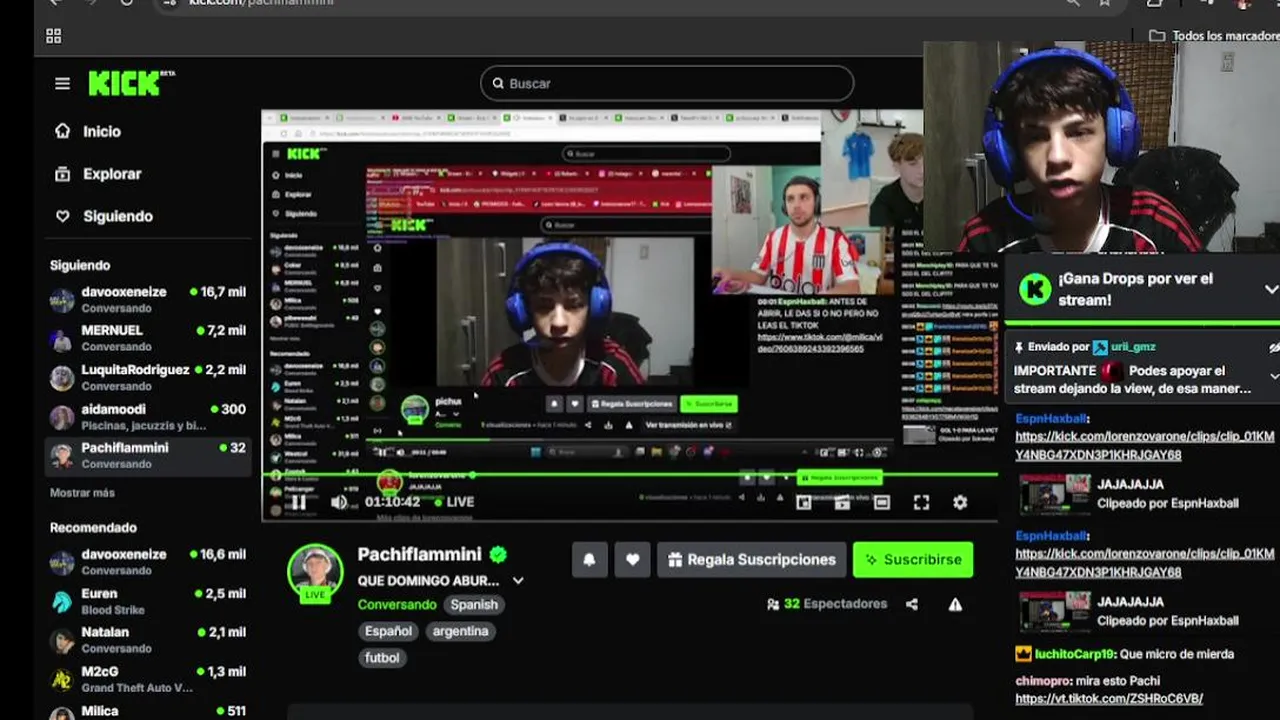Screen dimensions: 1280x720
Task: Enter fullscreen in the video player
Action: tap(921, 502)
